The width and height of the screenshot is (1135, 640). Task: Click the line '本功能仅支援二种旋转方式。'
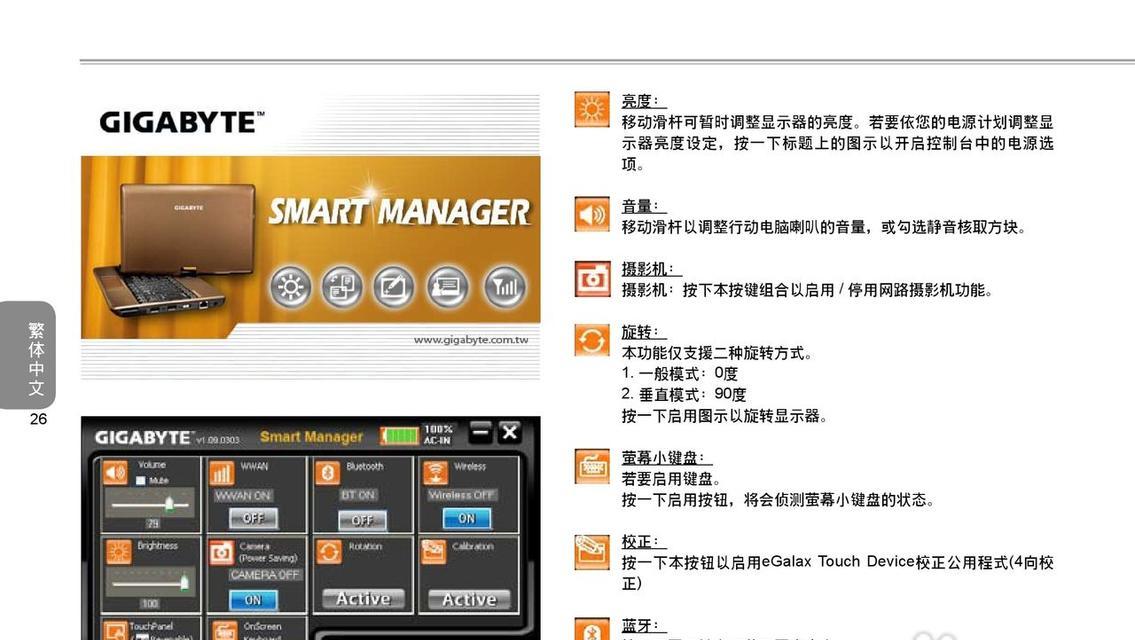tap(718, 353)
